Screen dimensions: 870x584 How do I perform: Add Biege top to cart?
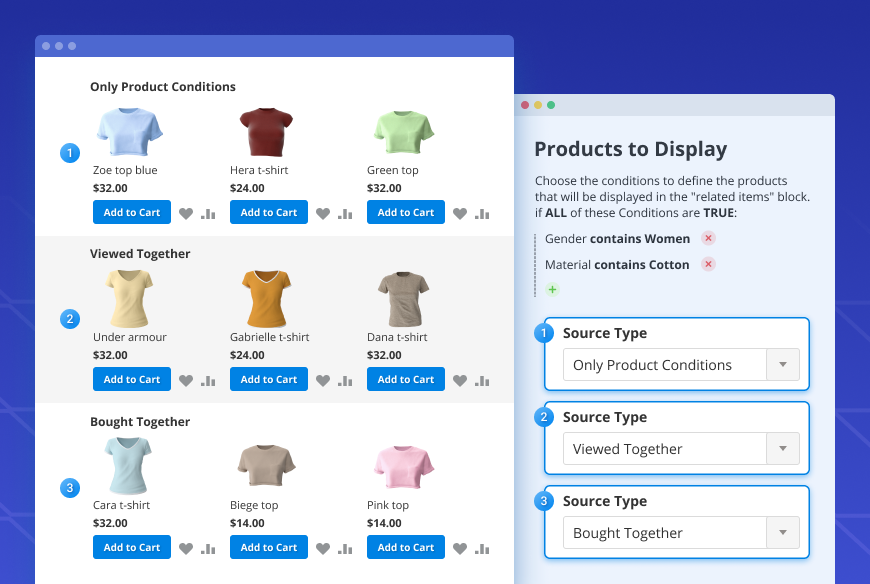click(x=268, y=547)
